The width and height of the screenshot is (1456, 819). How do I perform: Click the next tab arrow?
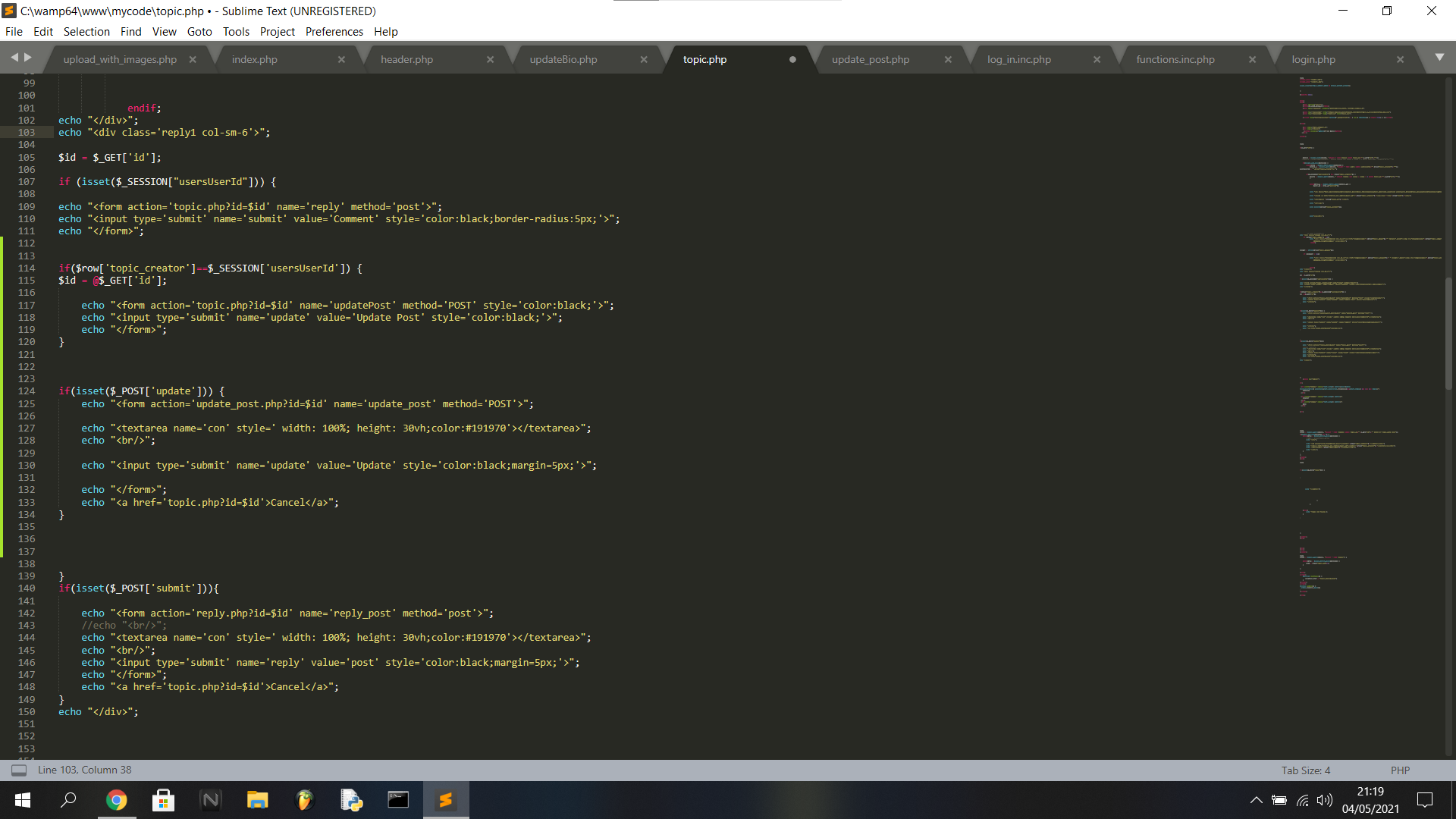click(28, 58)
